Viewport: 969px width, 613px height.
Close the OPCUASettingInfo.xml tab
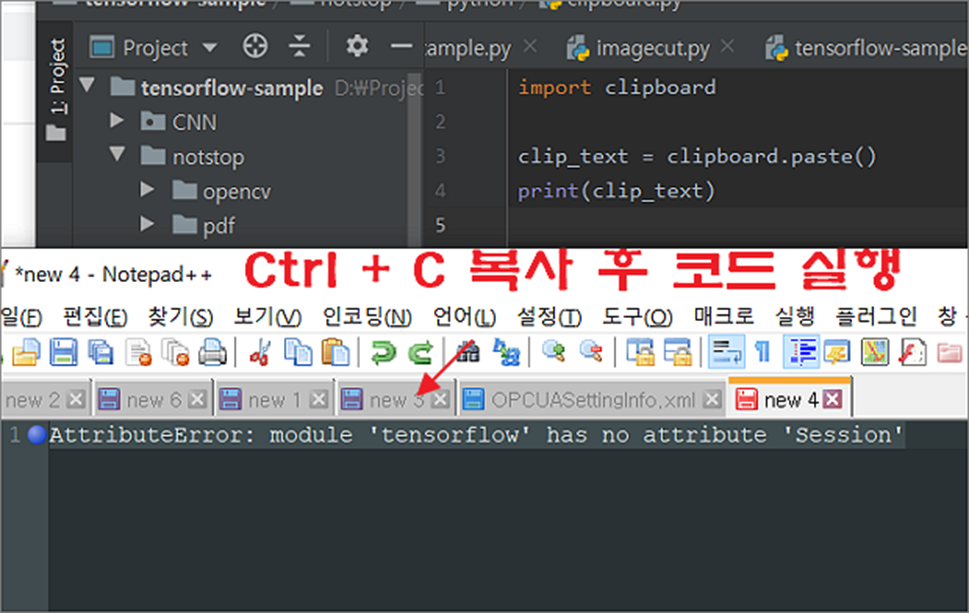(x=713, y=400)
